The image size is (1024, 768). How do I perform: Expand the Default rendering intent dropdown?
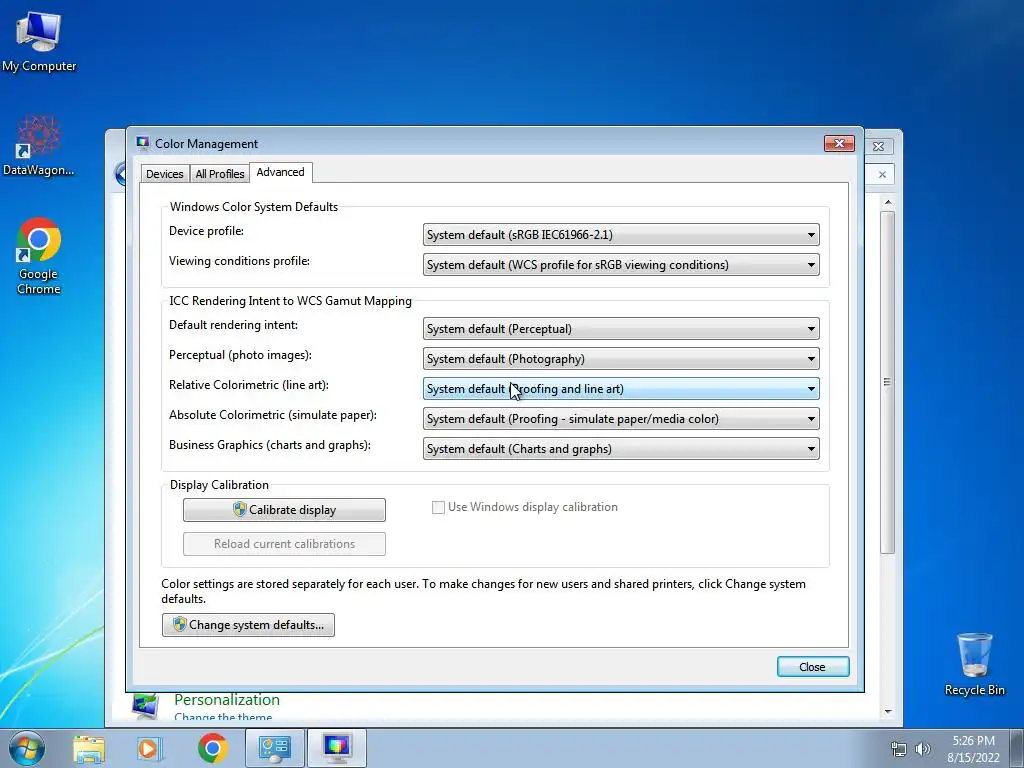pos(621,328)
